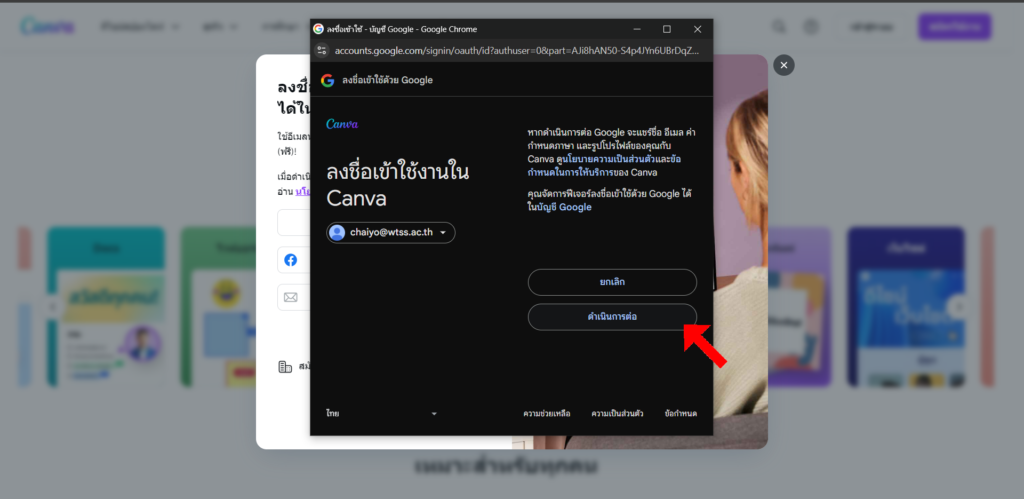Open the second dropdown menu in Canva nav bar
Image resolution: width=1024 pixels, height=499 pixels.
tap(221, 27)
